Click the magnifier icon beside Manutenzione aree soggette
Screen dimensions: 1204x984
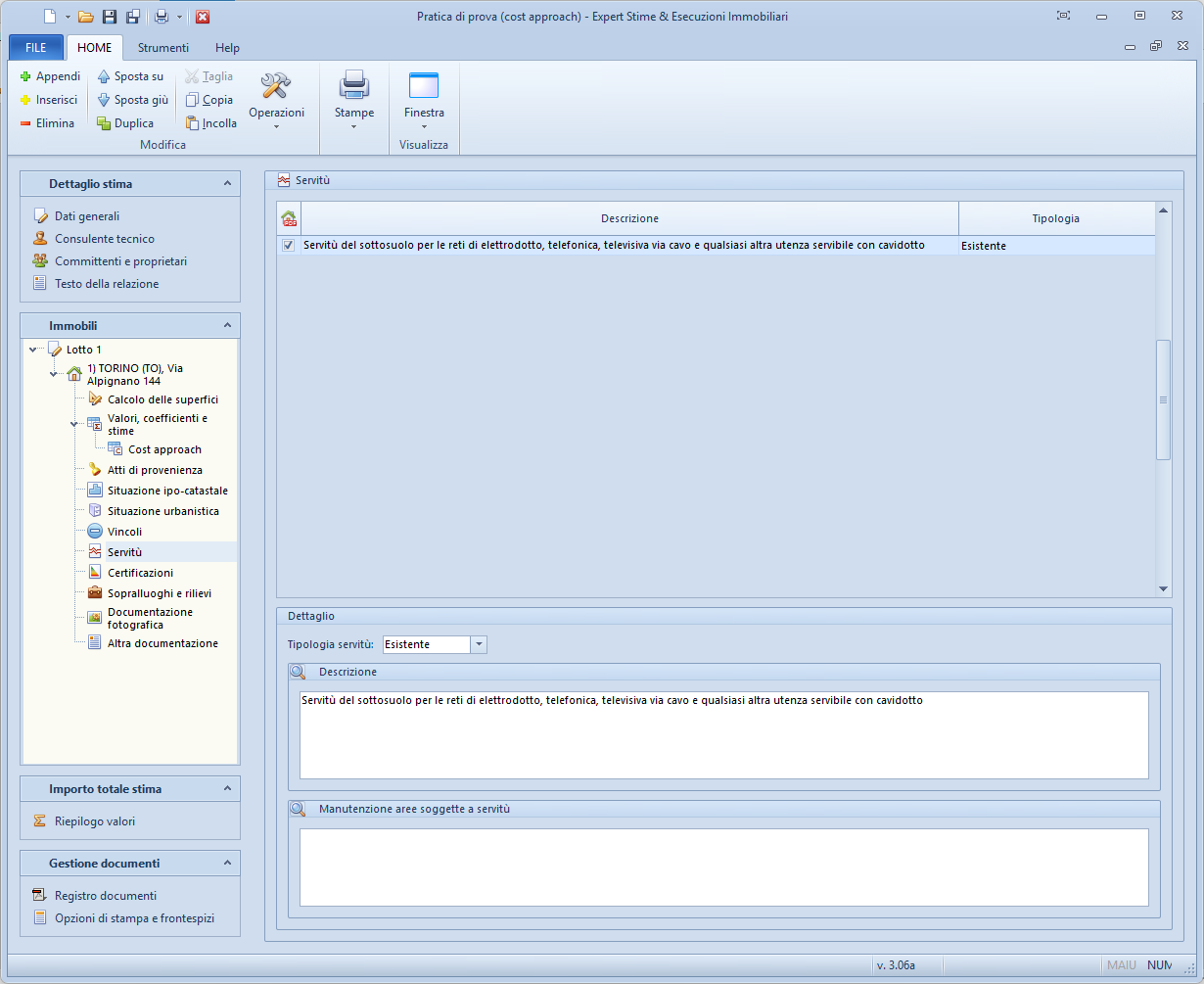click(x=299, y=810)
